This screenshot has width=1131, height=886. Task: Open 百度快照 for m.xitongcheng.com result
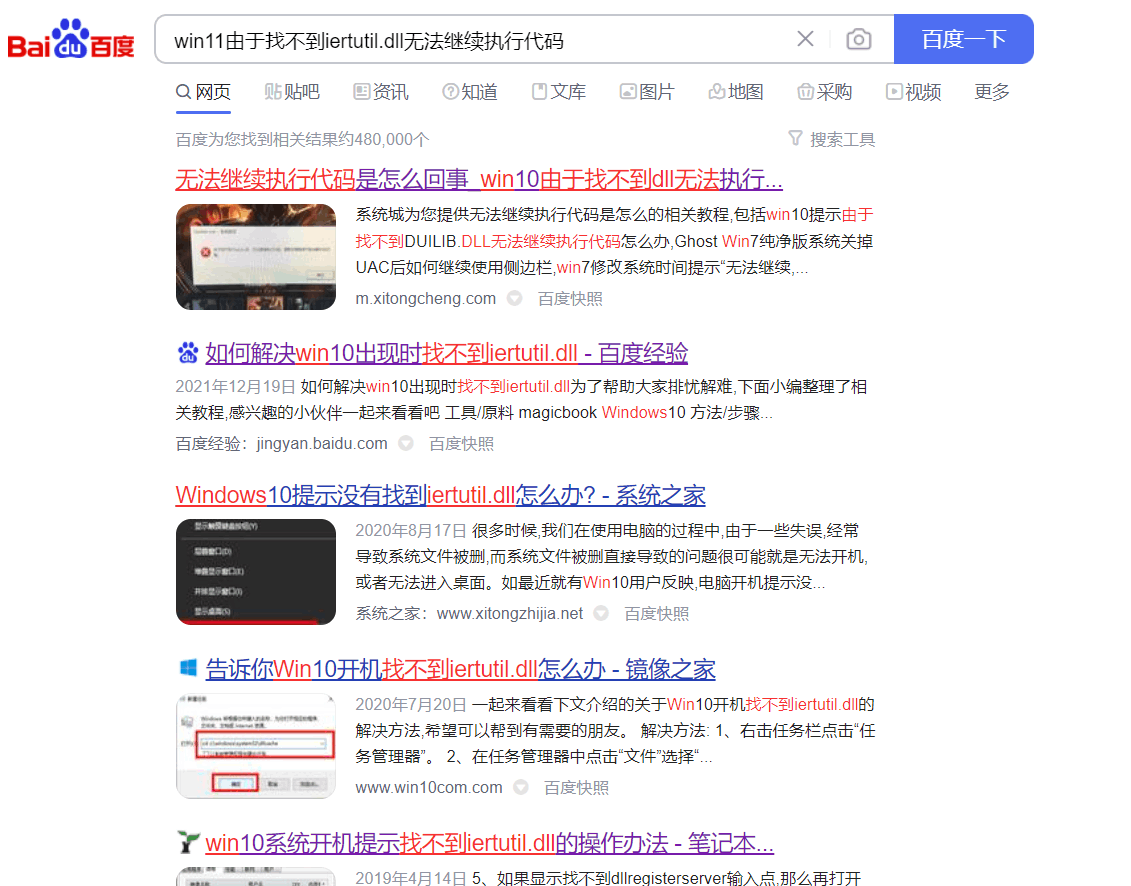[570, 299]
